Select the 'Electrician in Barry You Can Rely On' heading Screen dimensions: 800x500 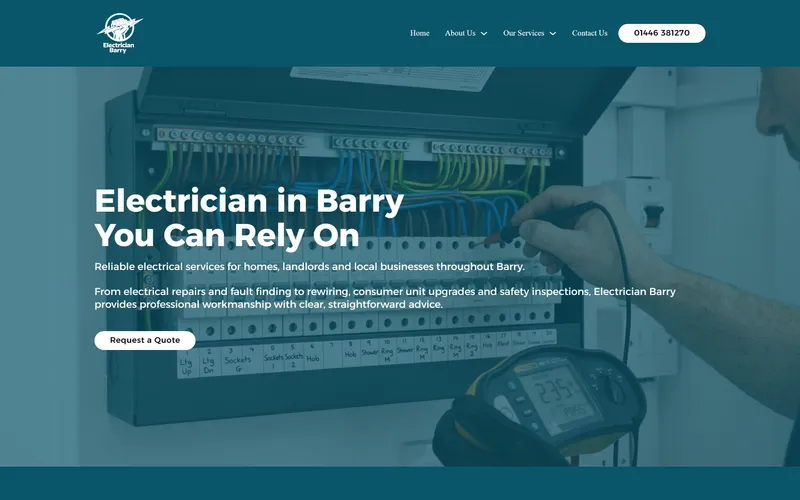(249, 218)
